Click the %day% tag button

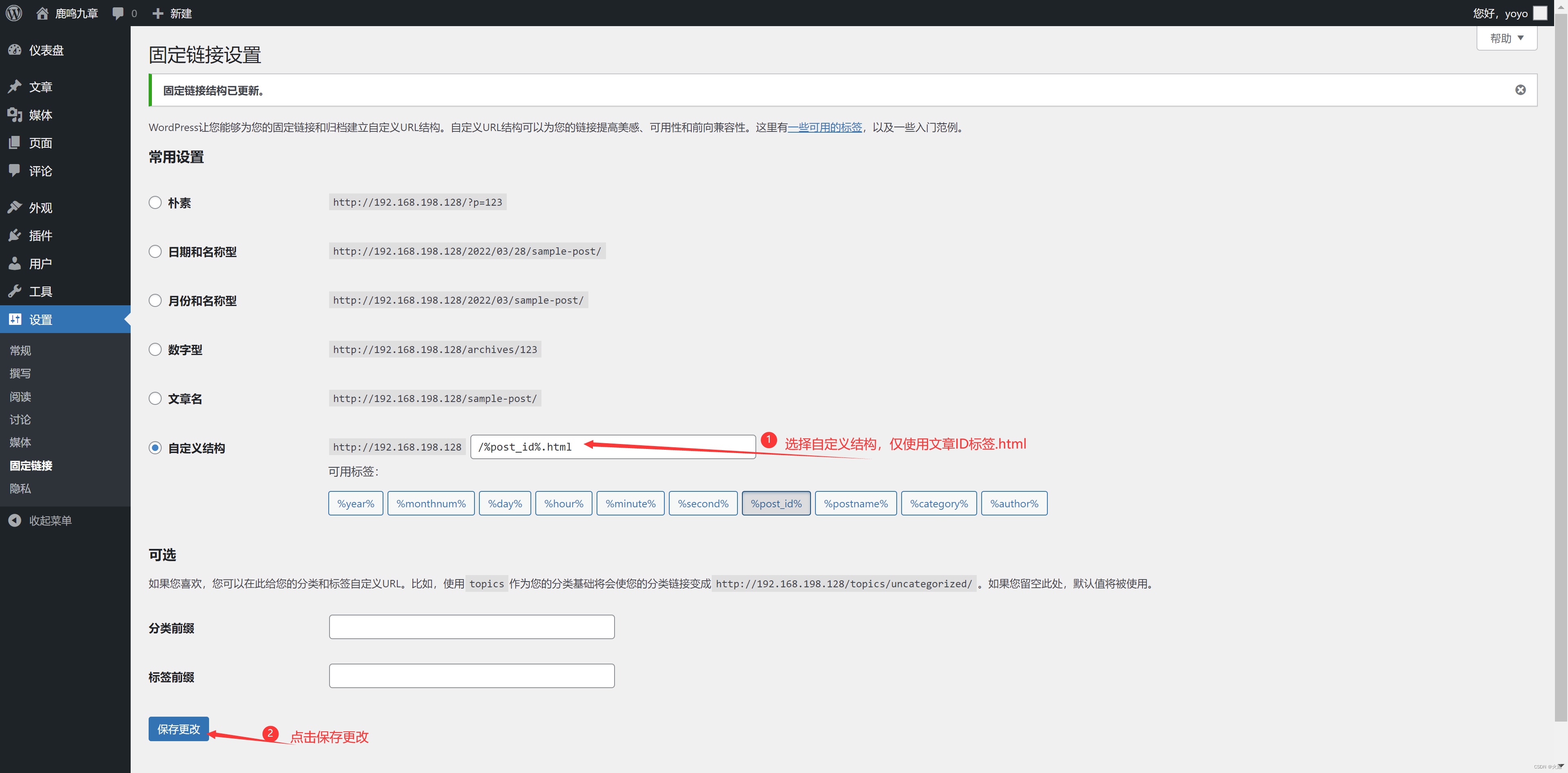coord(505,503)
